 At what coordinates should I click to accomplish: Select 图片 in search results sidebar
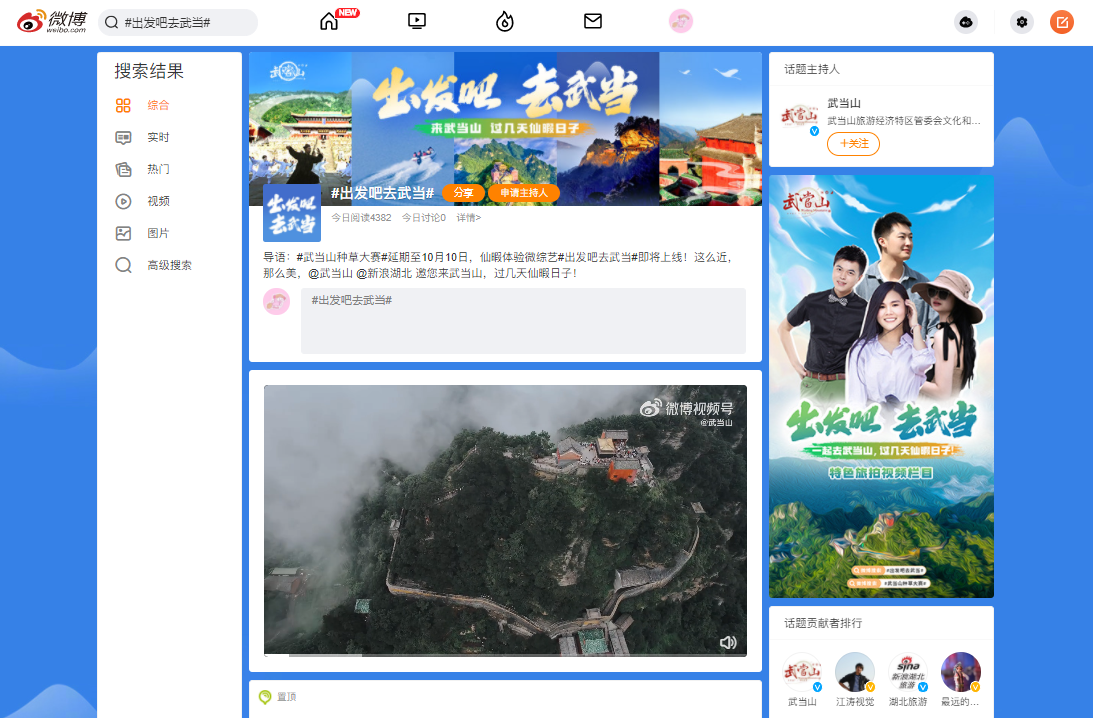pos(158,234)
